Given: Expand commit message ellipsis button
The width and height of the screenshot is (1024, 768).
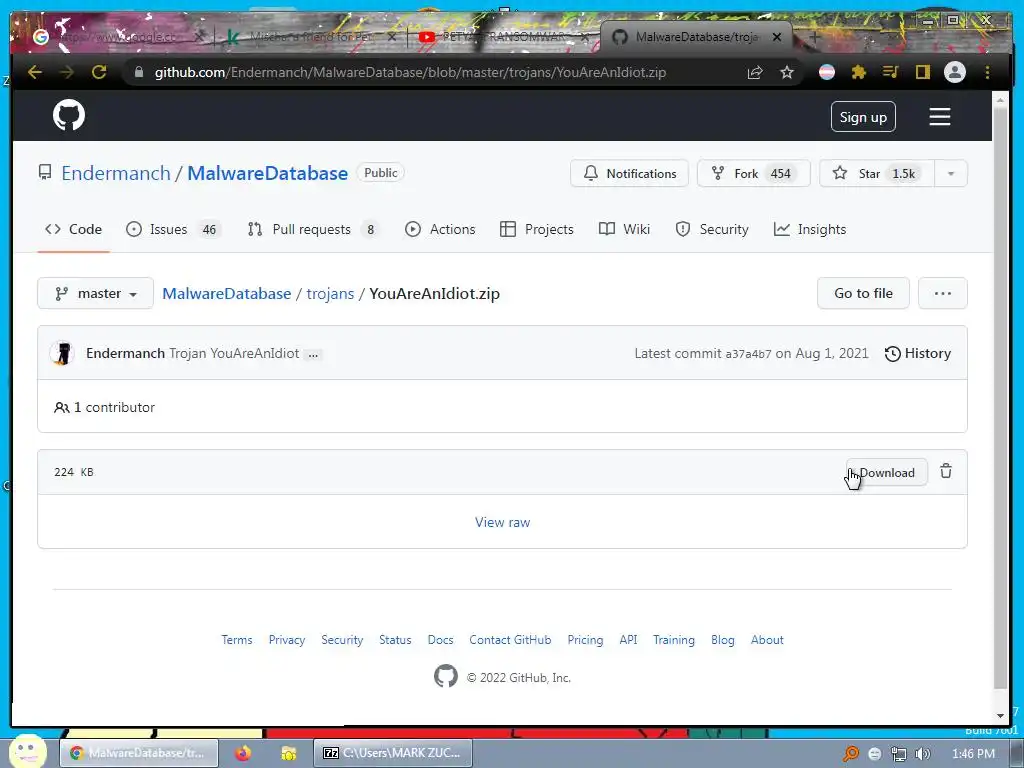Looking at the screenshot, I should point(313,355).
